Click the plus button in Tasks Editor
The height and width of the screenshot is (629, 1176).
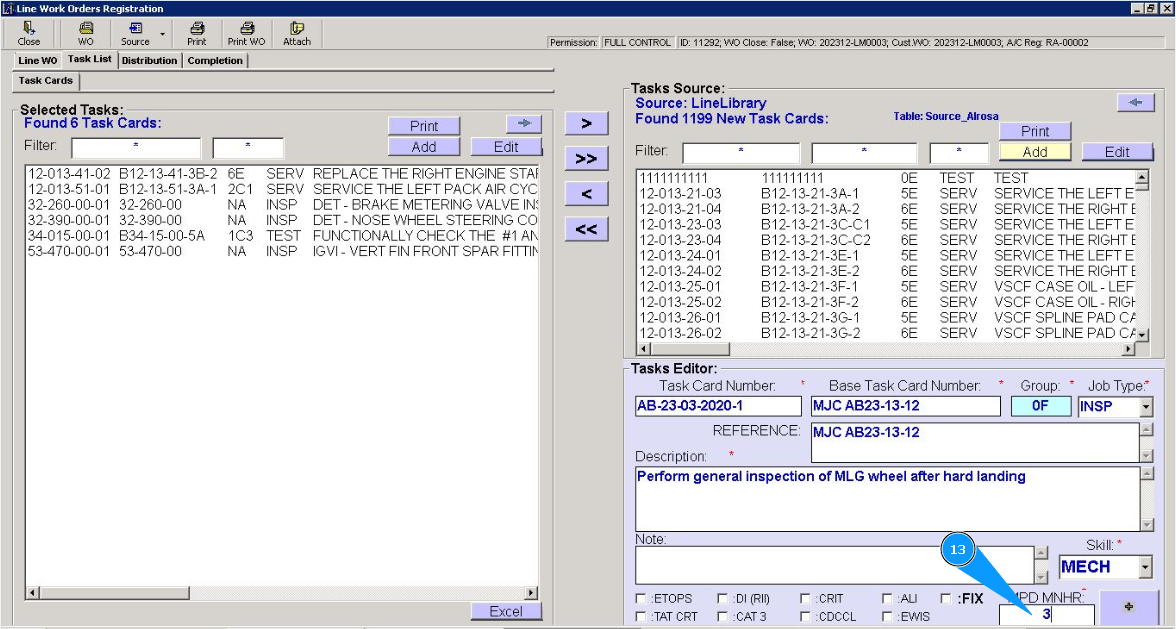[x=1128, y=607]
